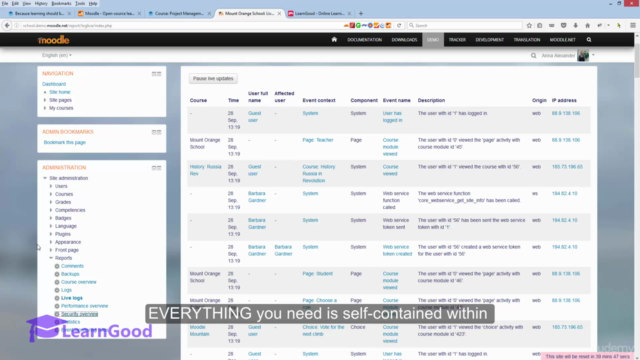Expand the Courses admin node
The height and width of the screenshot is (360, 640).
[51, 194]
